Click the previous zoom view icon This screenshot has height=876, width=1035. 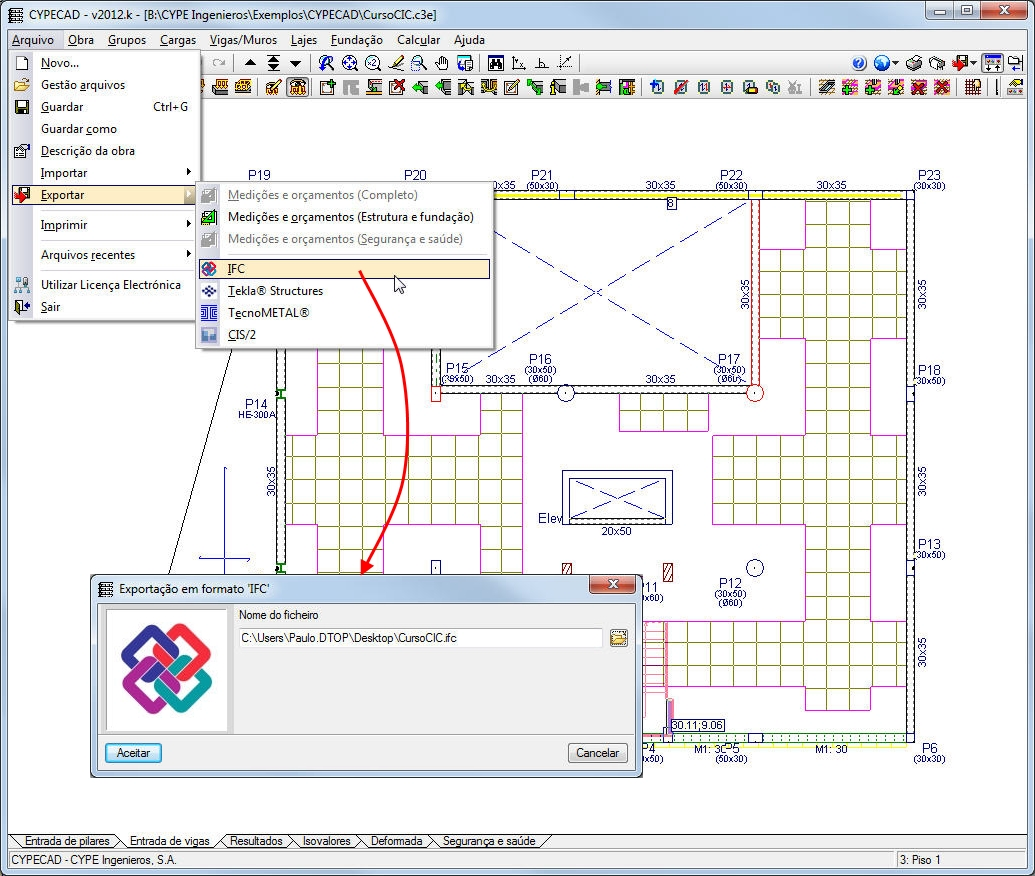click(326, 63)
